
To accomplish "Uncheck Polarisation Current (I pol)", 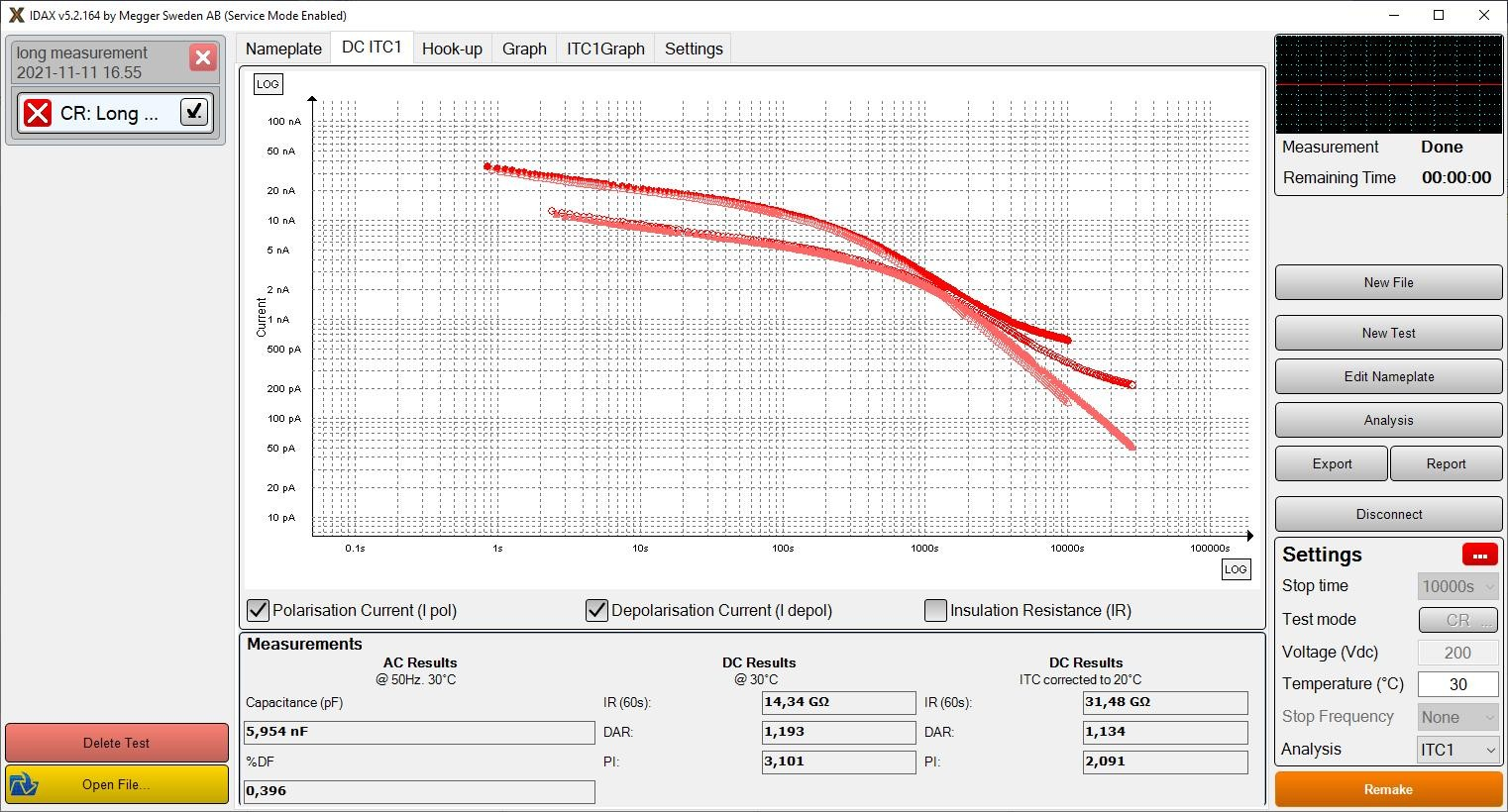I will pyautogui.click(x=258, y=610).
